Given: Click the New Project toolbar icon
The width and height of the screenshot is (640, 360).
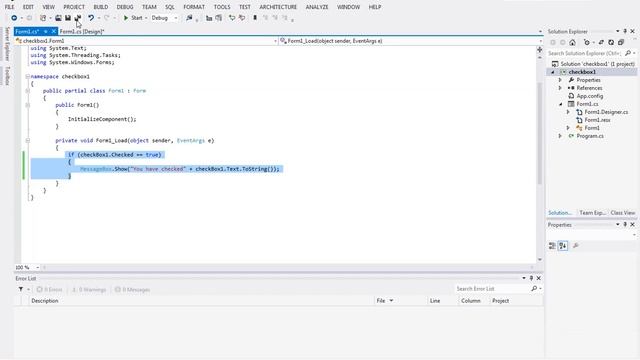Looking at the screenshot, I should point(43,18).
